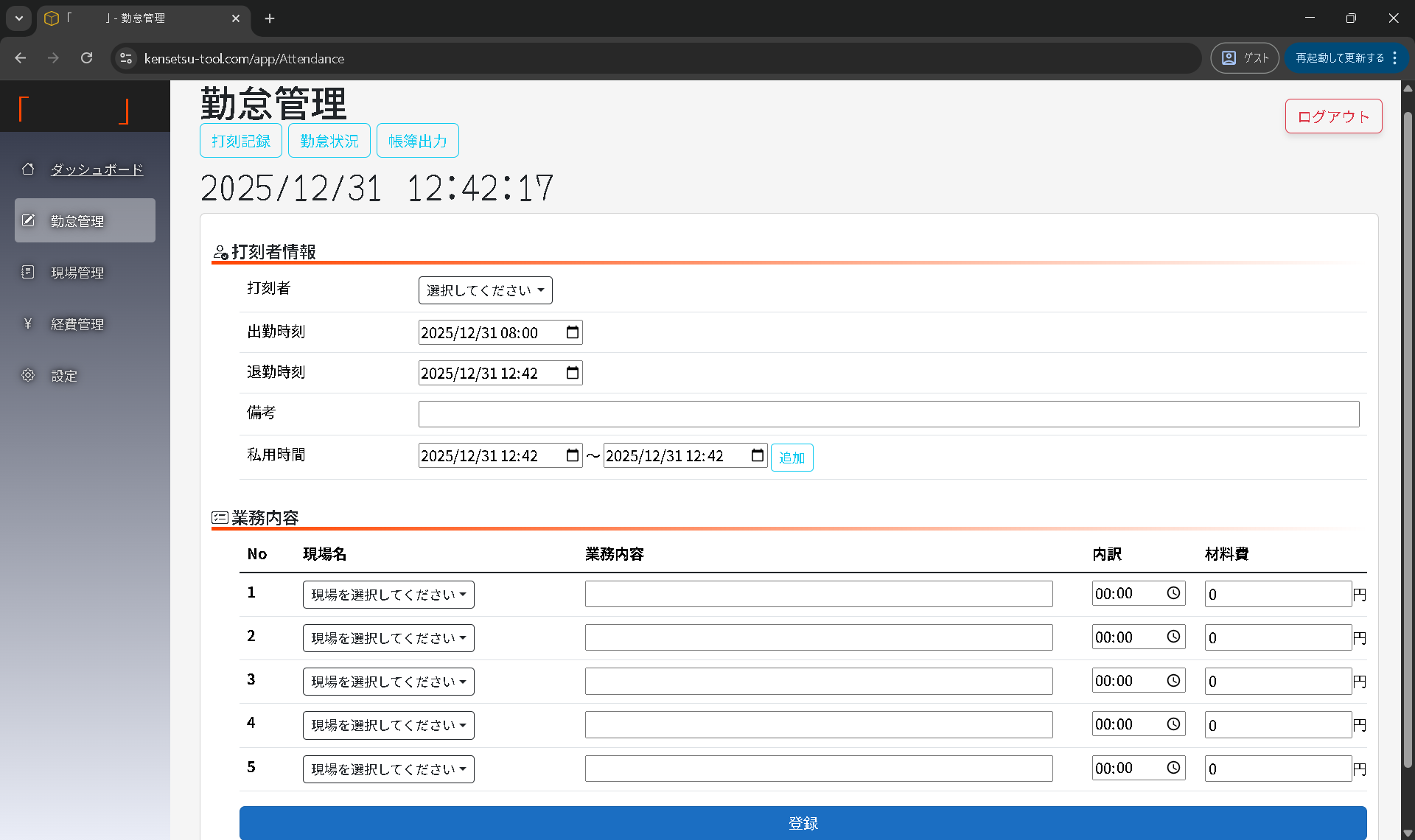This screenshot has width=1415, height=840.
Task: Click the clock icon in row 3 内訳
Action: coord(1173,680)
